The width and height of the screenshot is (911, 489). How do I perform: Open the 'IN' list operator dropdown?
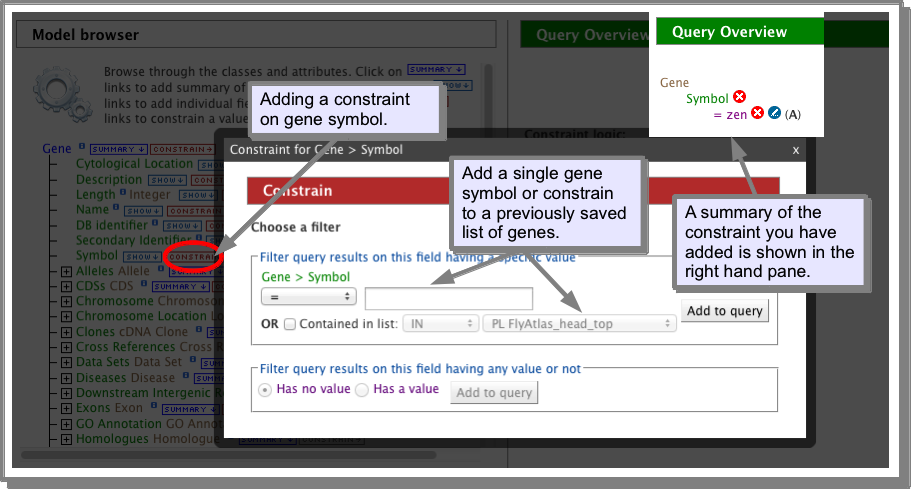coord(440,323)
